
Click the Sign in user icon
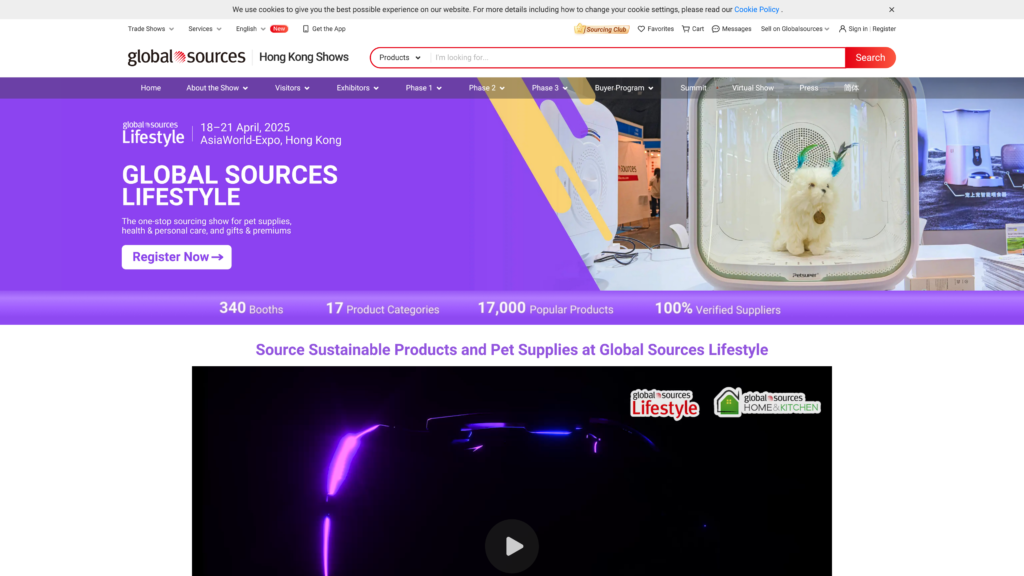pos(842,29)
